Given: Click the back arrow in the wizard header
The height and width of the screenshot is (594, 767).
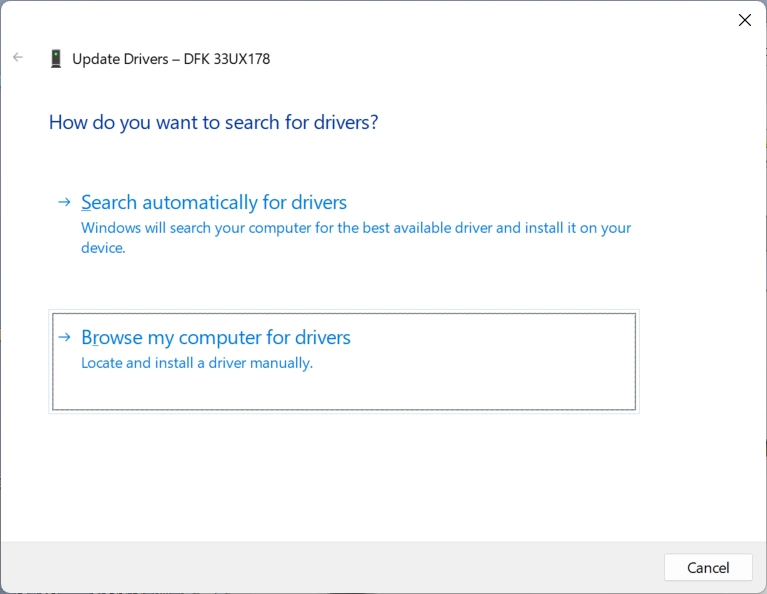Looking at the screenshot, I should tap(18, 58).
